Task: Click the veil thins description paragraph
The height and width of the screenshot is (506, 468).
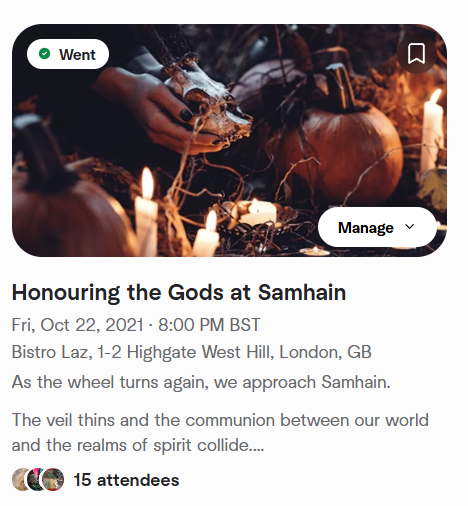Action: click(x=220, y=432)
